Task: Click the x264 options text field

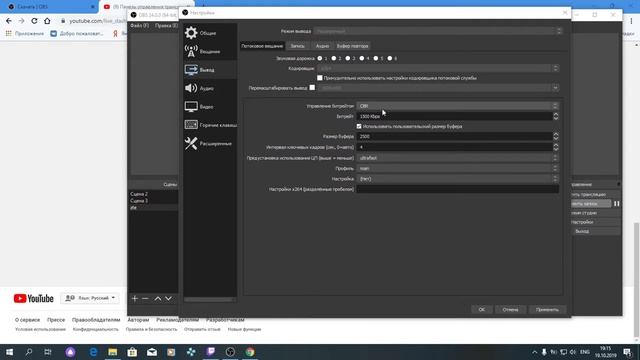Action: point(458,189)
